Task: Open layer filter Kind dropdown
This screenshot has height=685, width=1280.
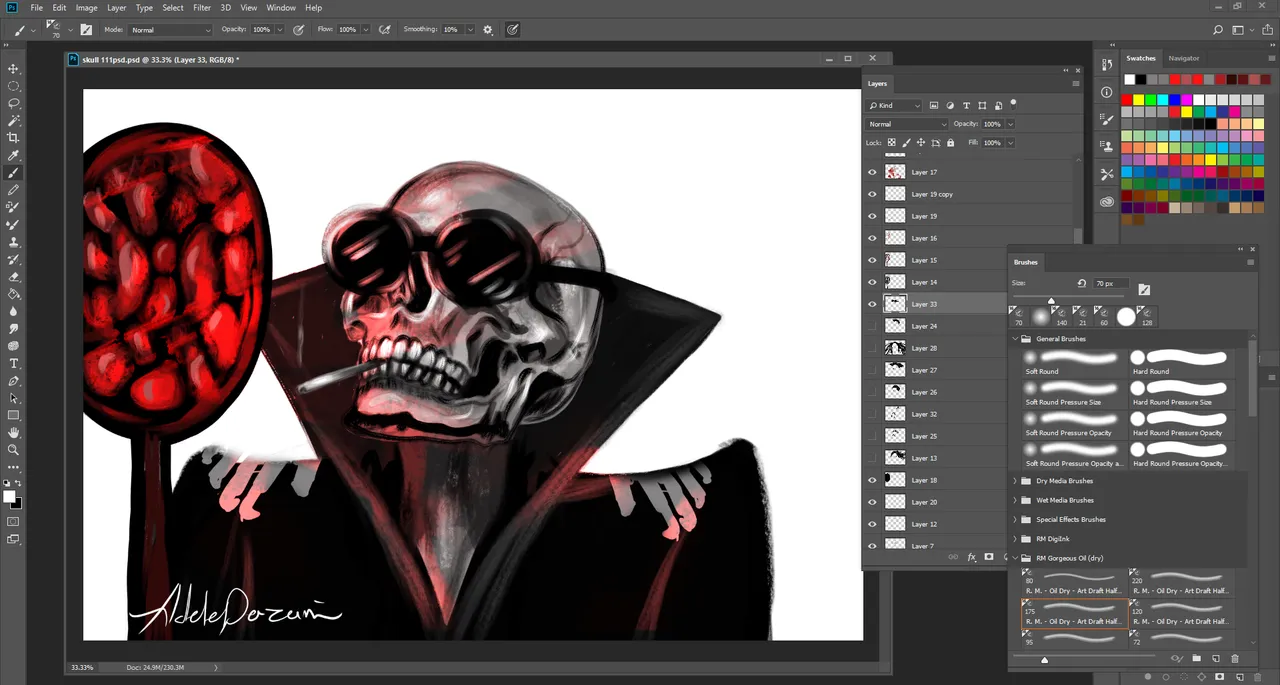Action: click(894, 105)
